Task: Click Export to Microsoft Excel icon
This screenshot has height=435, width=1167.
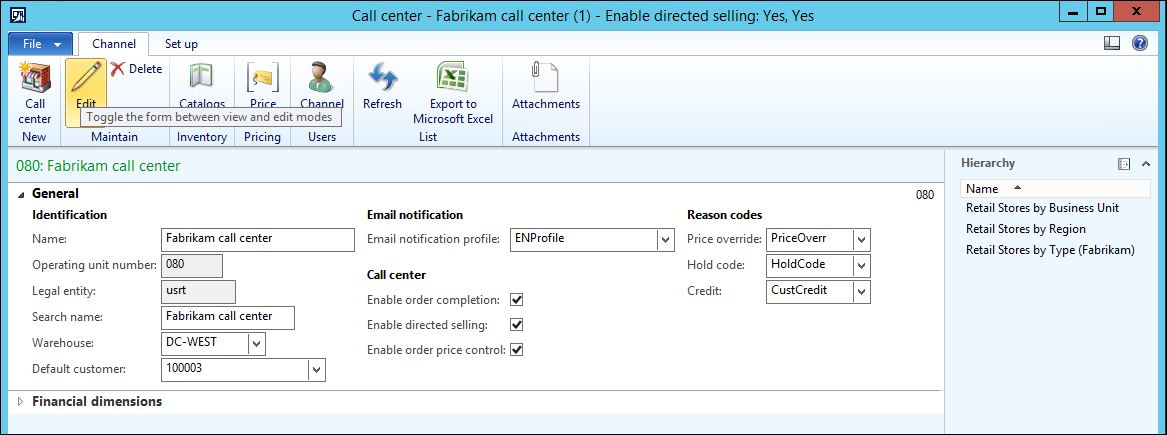Action: 453,79
